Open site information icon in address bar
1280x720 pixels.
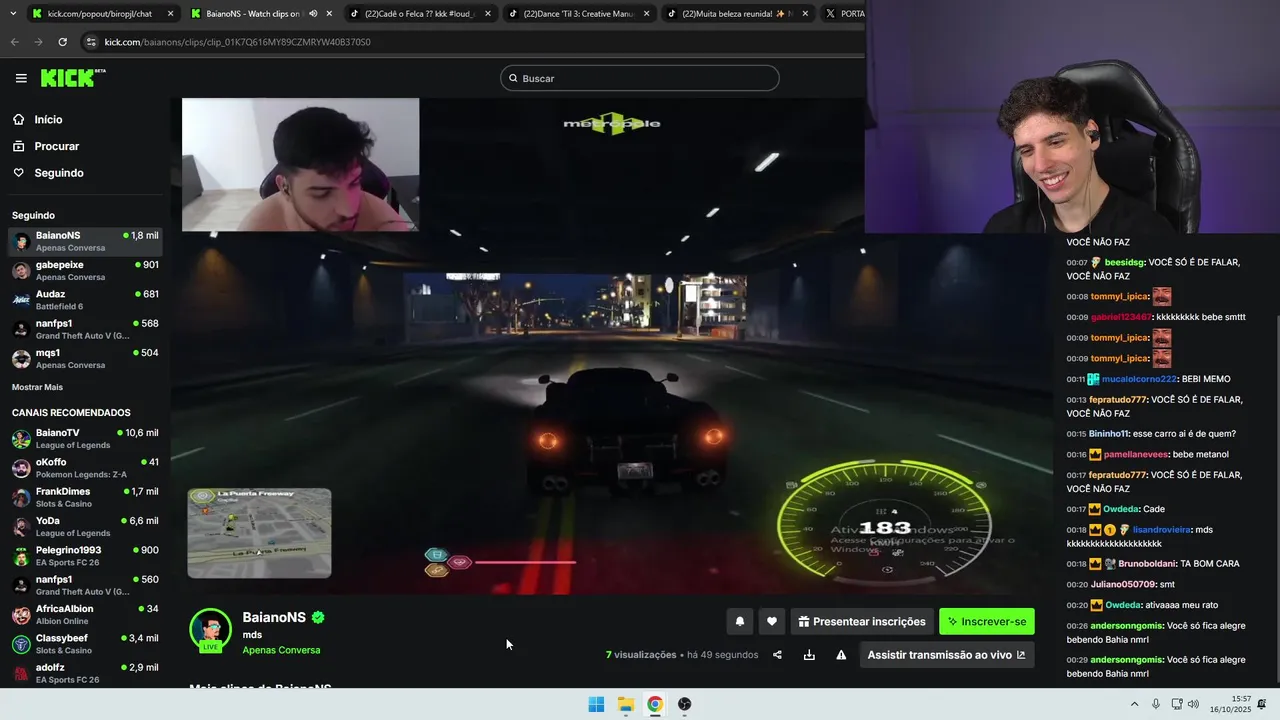click(91, 42)
